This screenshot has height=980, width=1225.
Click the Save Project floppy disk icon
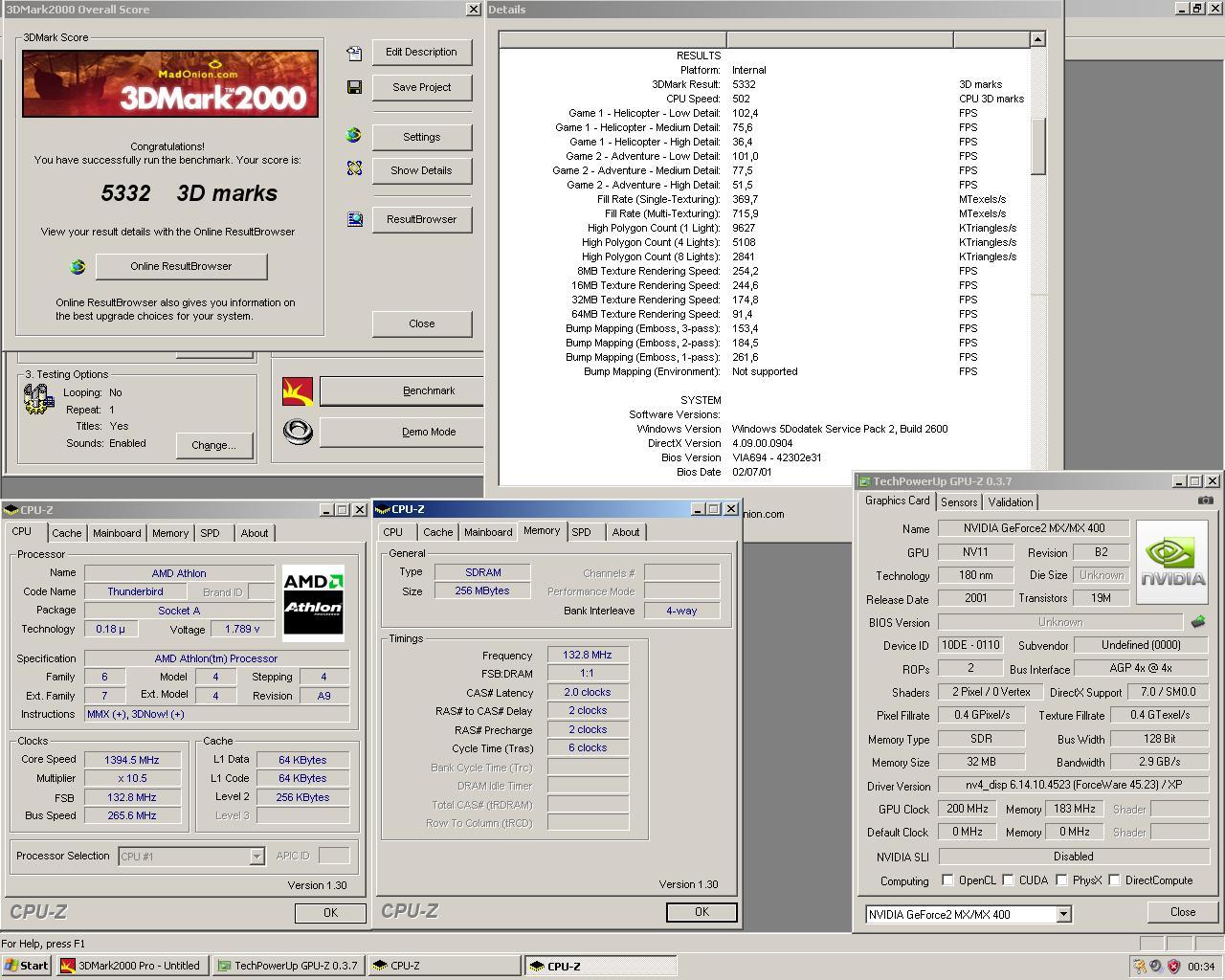[354, 87]
